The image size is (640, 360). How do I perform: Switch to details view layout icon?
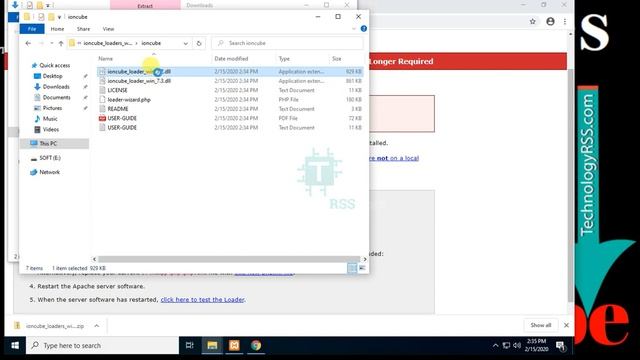(x=352, y=268)
